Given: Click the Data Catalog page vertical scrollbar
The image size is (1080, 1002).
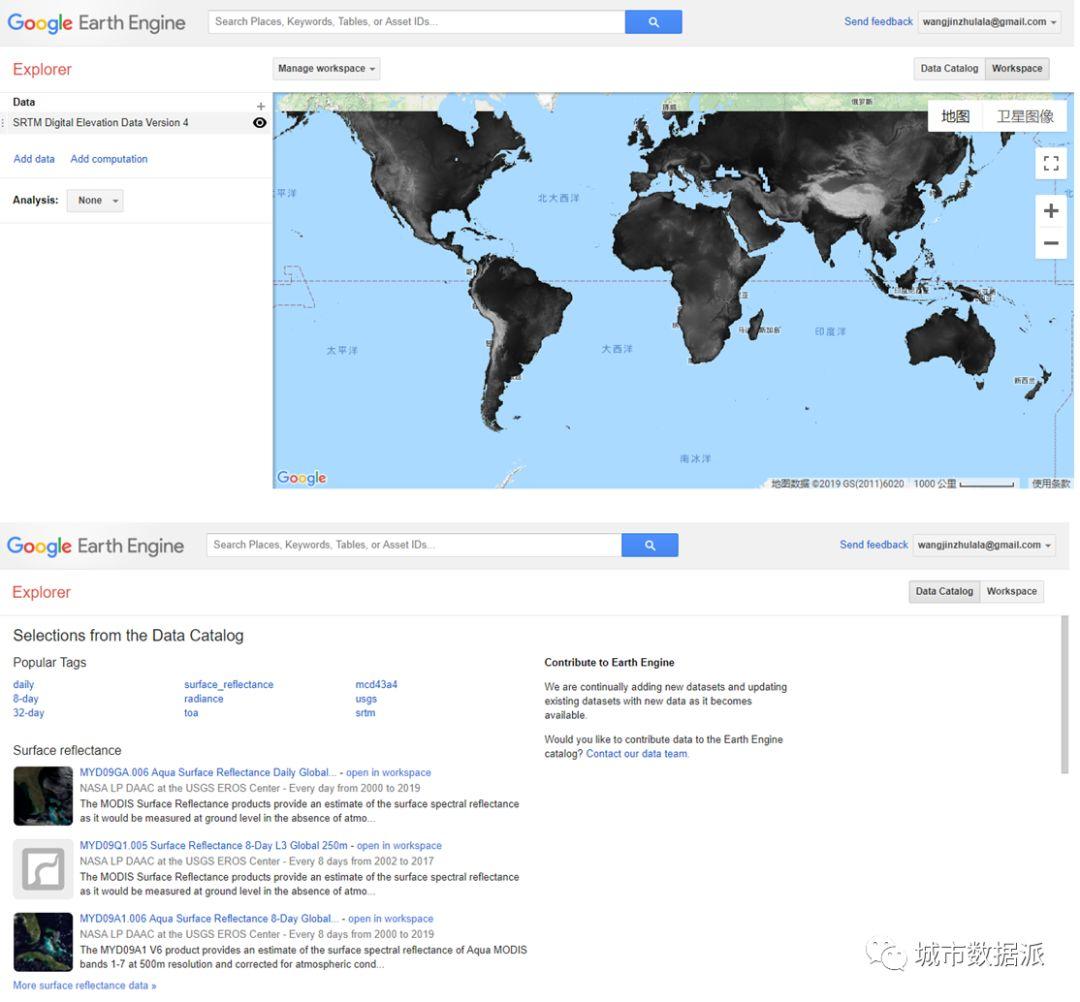Looking at the screenshot, I should pos(1064,695).
